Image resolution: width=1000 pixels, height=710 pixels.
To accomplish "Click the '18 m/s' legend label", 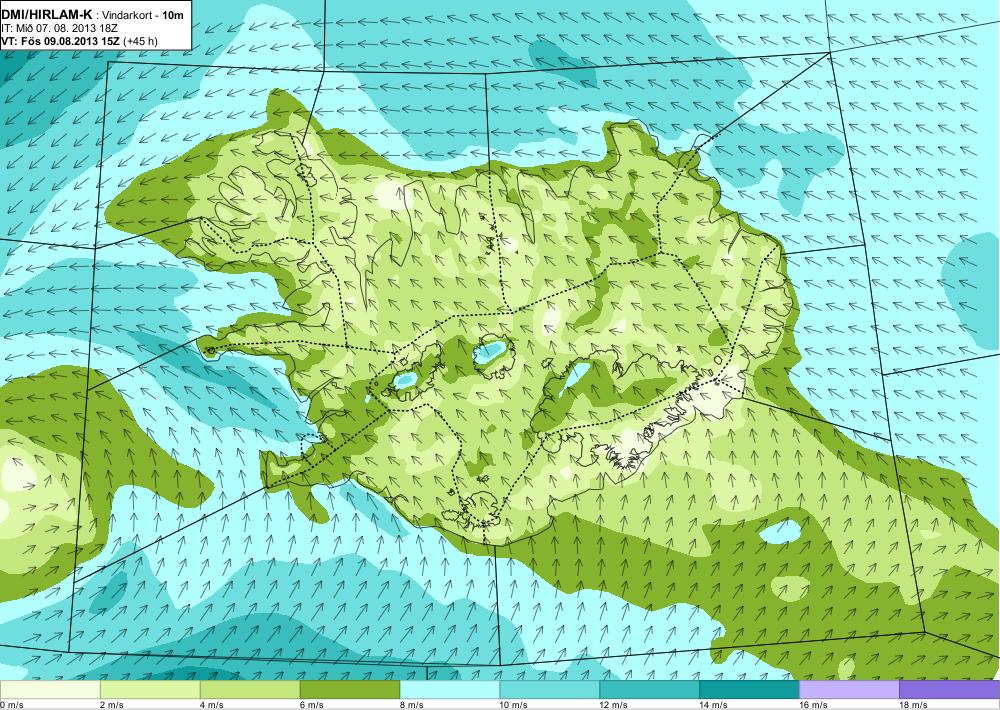I will [x=913, y=705].
